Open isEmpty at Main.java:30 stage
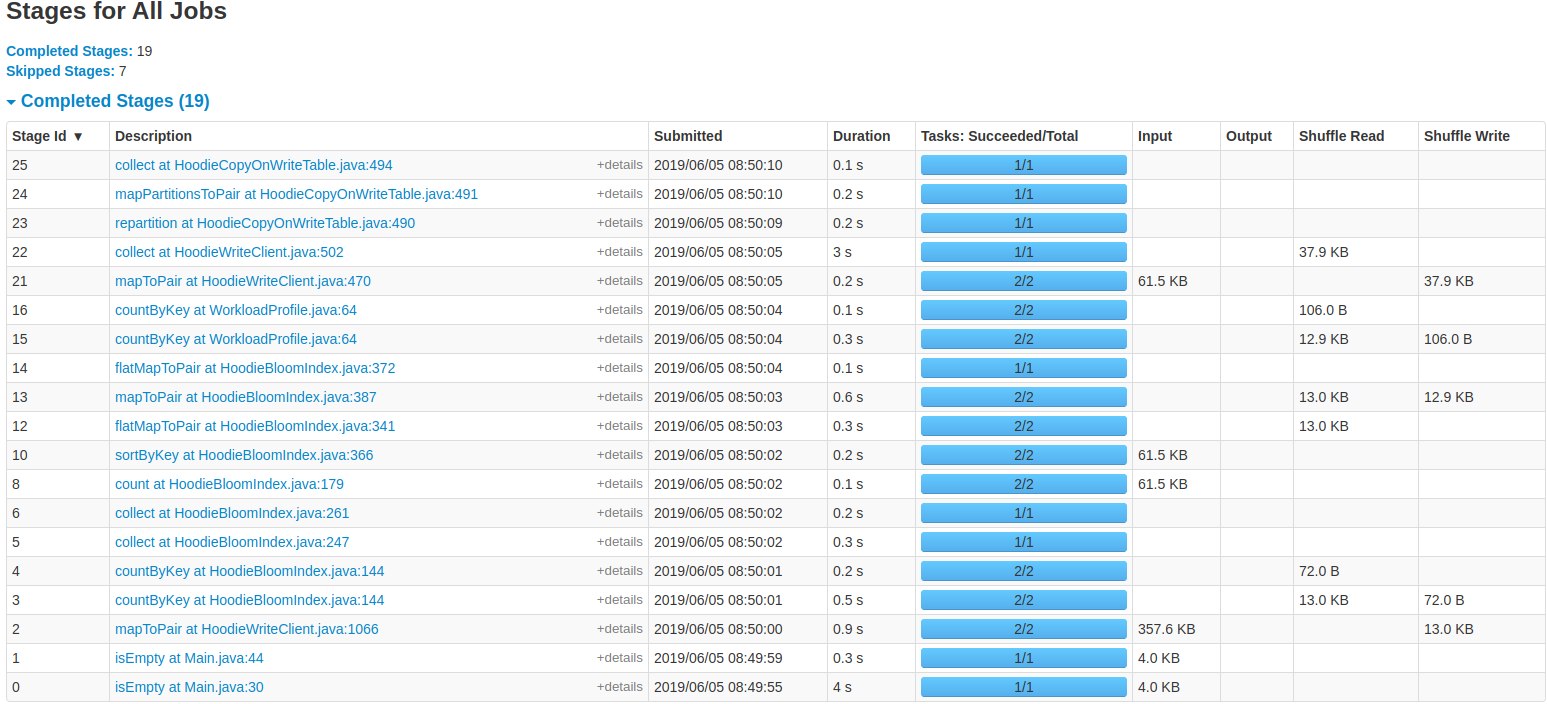The width and height of the screenshot is (1547, 704). coord(189,687)
